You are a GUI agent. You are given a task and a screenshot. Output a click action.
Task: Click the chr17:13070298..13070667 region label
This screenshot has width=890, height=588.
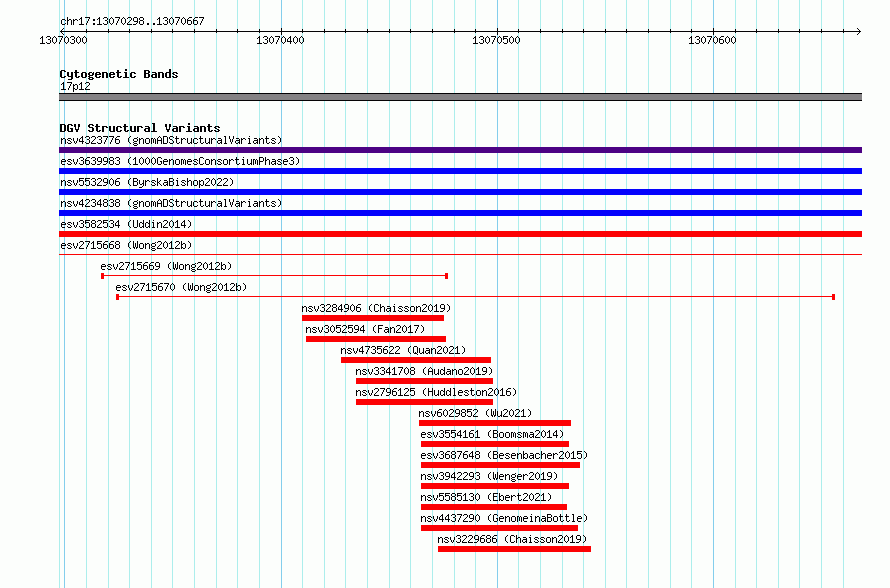click(132, 21)
